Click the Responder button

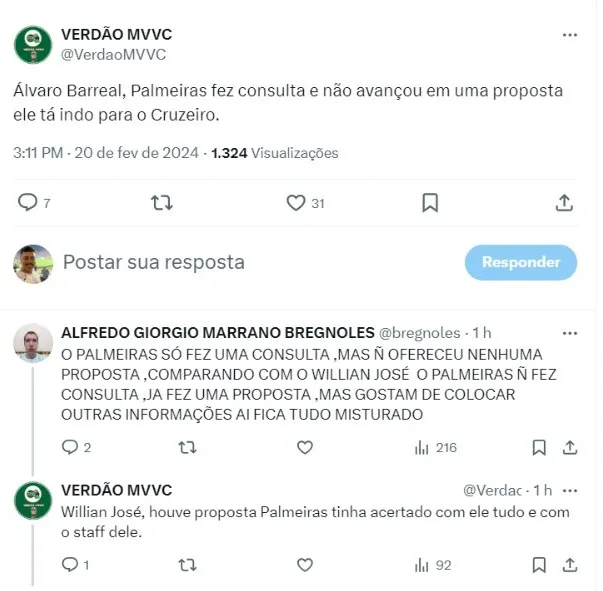click(x=521, y=262)
